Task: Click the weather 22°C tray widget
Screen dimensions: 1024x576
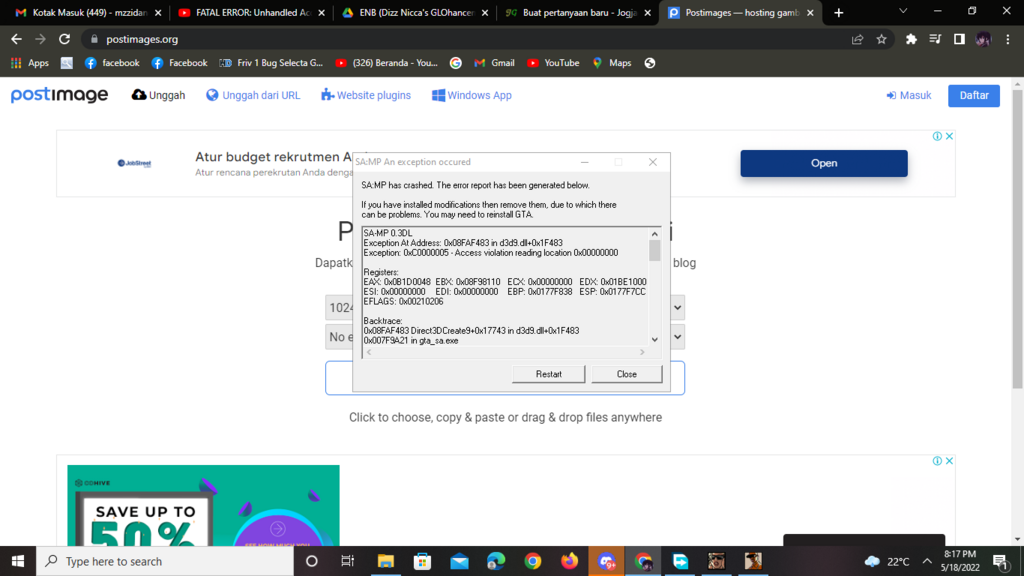Action: click(886, 561)
